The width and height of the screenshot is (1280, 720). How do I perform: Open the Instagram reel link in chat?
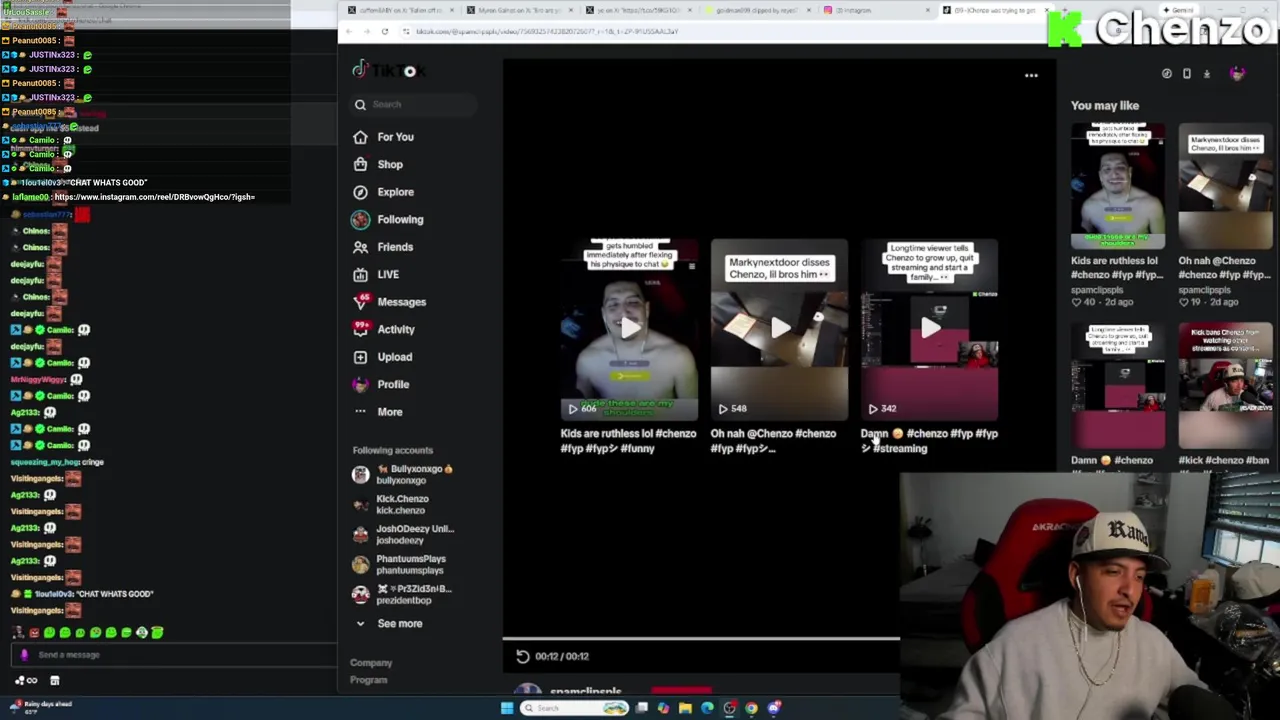(x=155, y=197)
